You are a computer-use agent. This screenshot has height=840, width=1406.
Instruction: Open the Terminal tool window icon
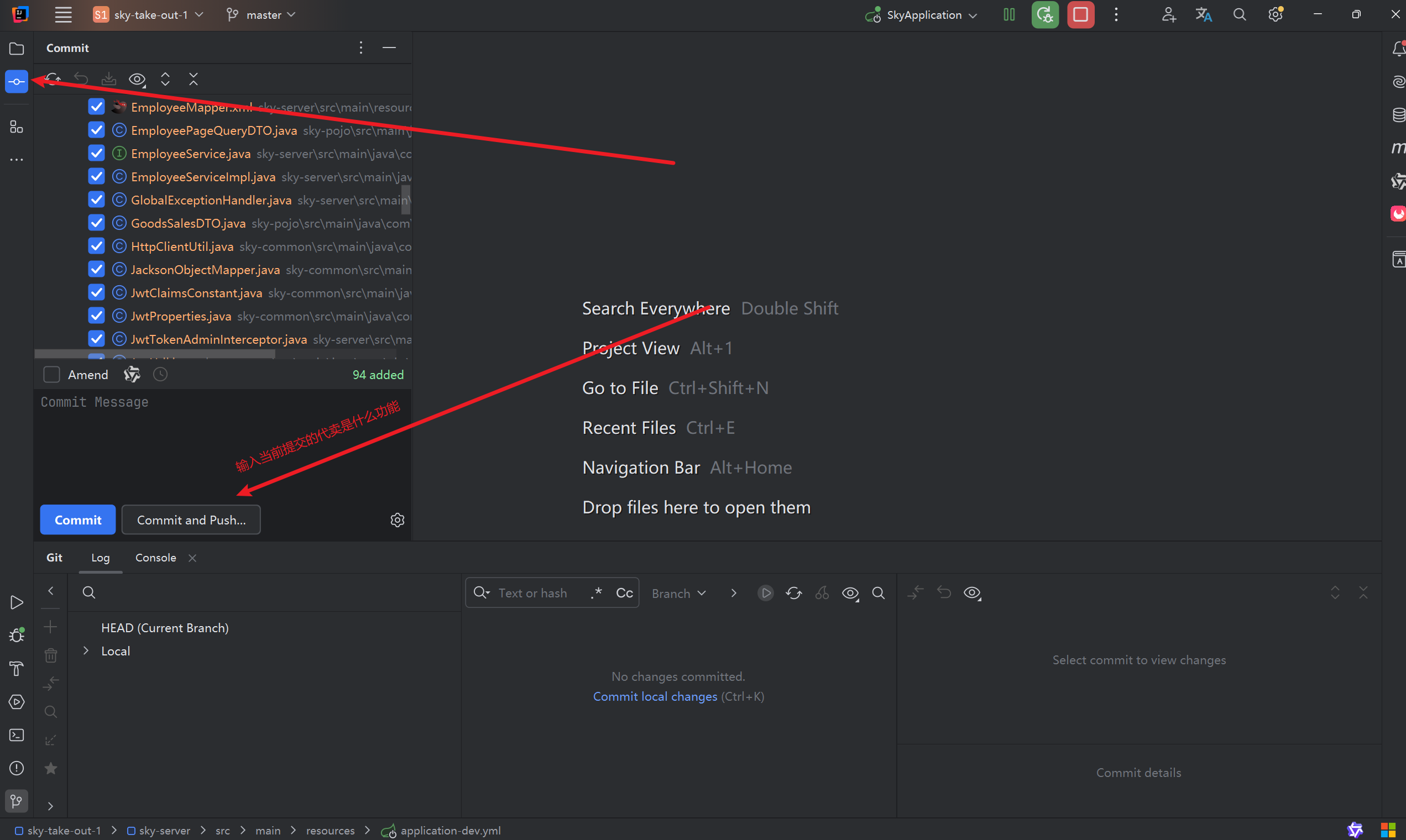17,734
